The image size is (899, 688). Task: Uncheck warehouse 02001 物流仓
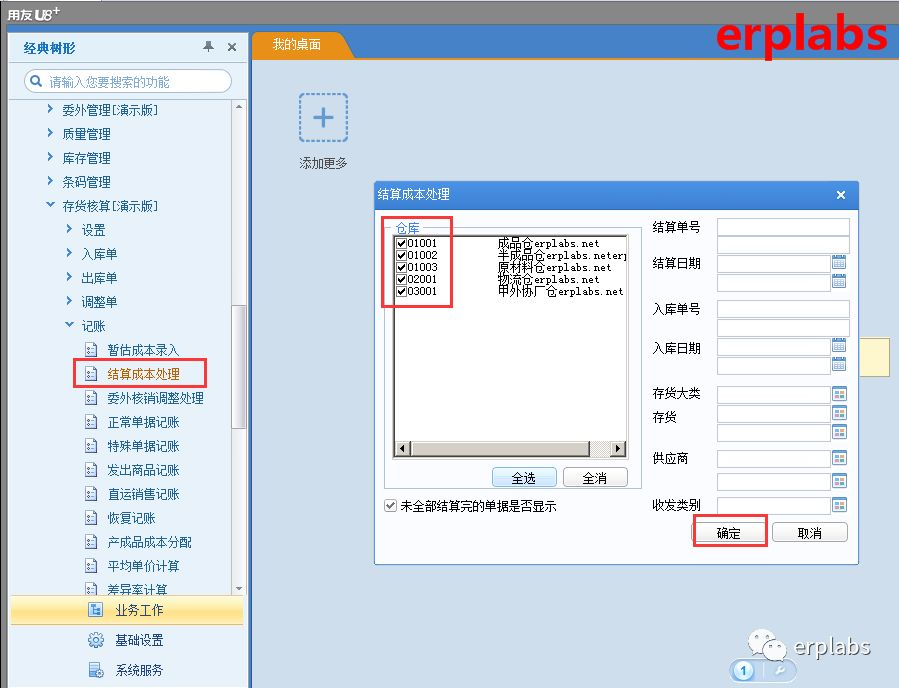point(401,279)
